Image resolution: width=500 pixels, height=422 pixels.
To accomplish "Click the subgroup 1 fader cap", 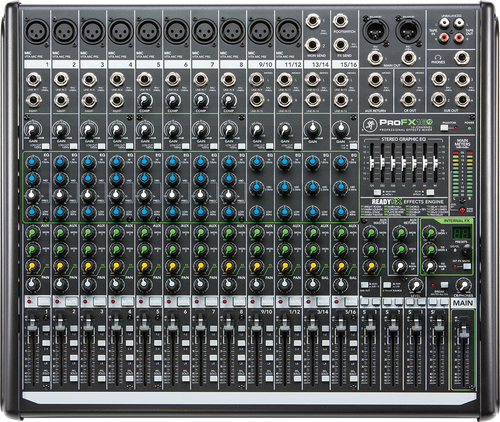I will 370,325.
